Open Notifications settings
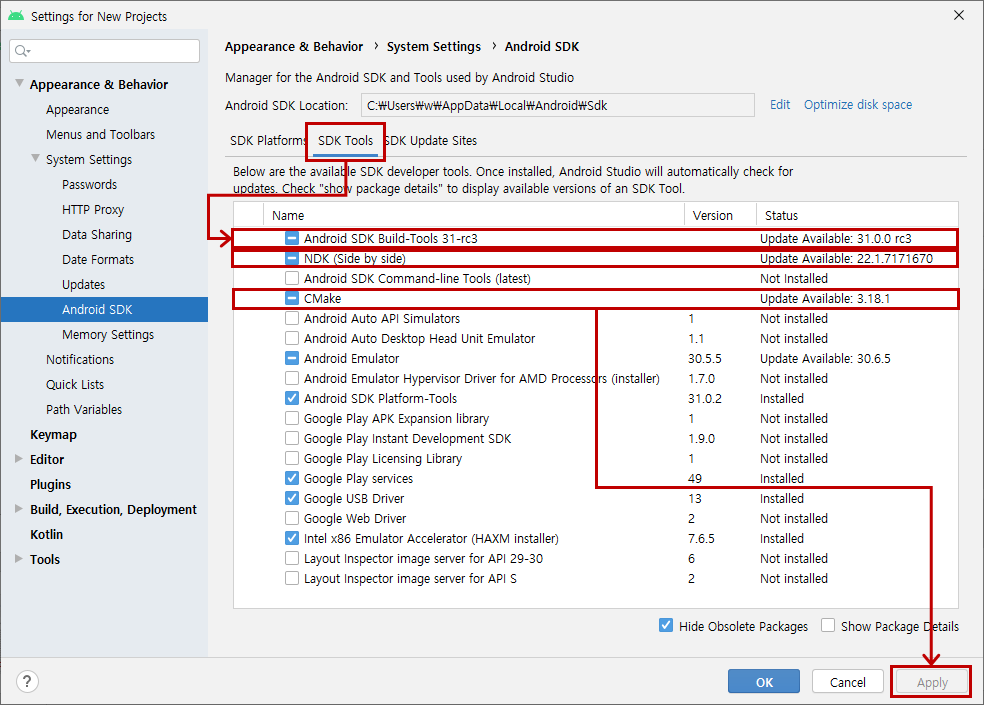This screenshot has width=984, height=705. [x=80, y=359]
